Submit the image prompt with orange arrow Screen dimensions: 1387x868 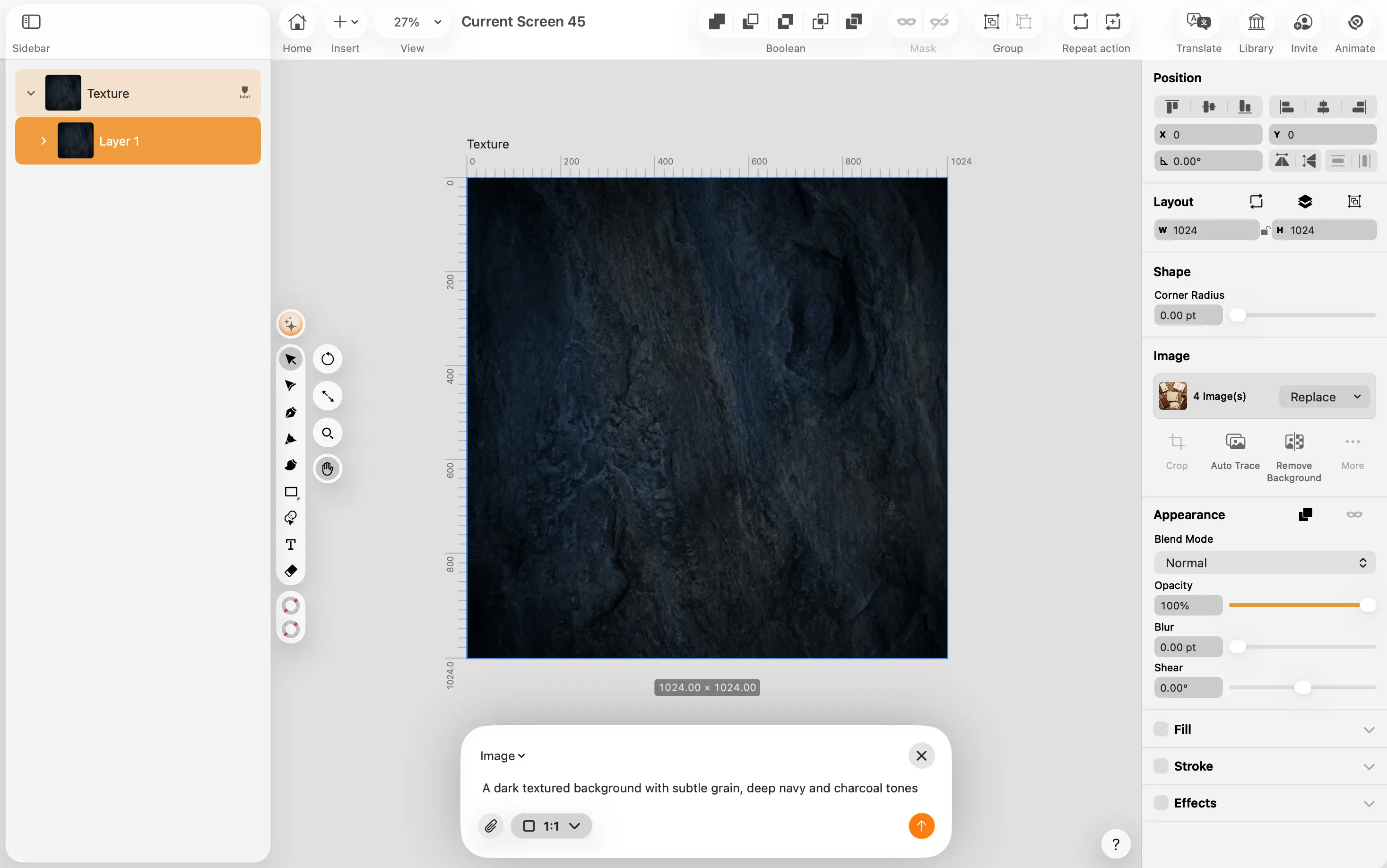point(921,825)
